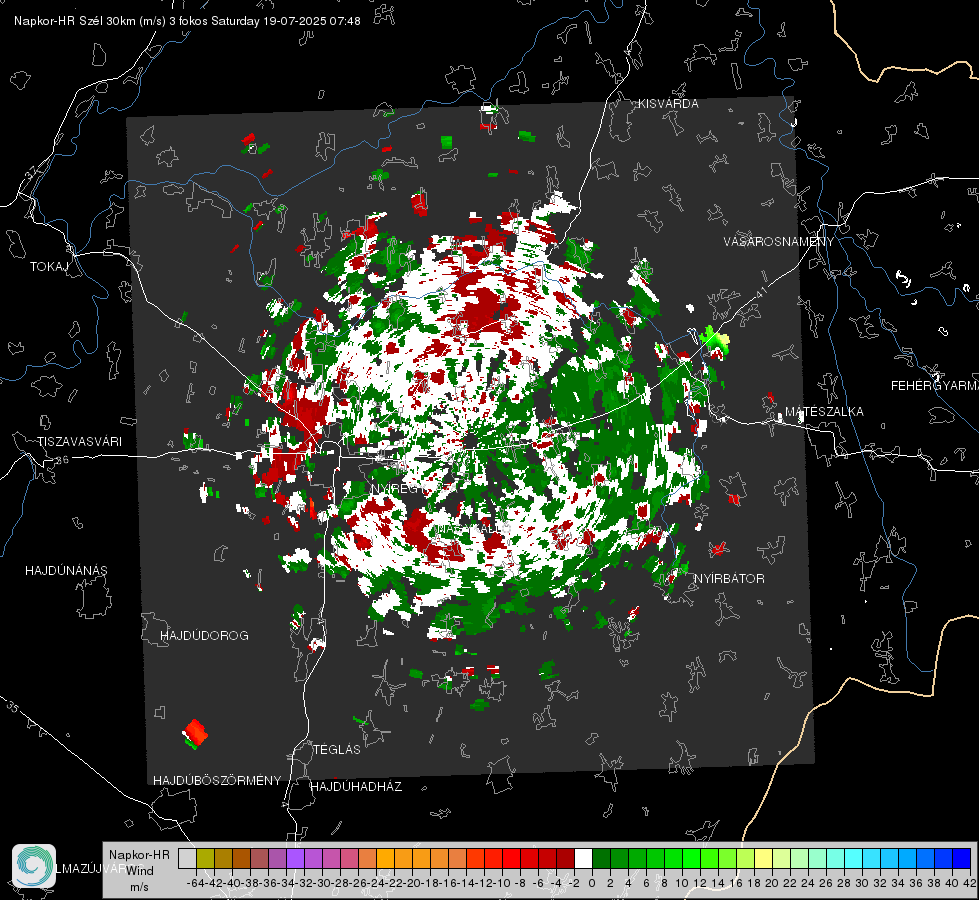
Task: Click the yellow-green echo near road 41
Action: (716, 339)
